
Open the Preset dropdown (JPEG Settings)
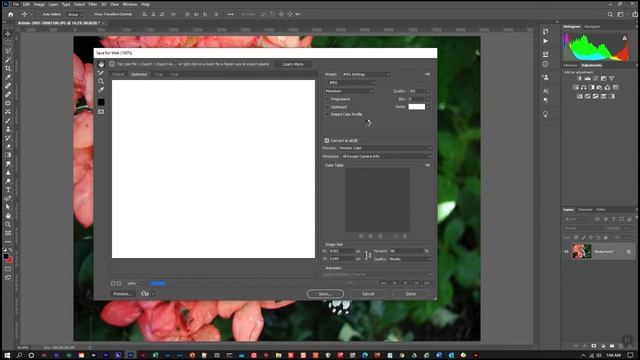366,74
